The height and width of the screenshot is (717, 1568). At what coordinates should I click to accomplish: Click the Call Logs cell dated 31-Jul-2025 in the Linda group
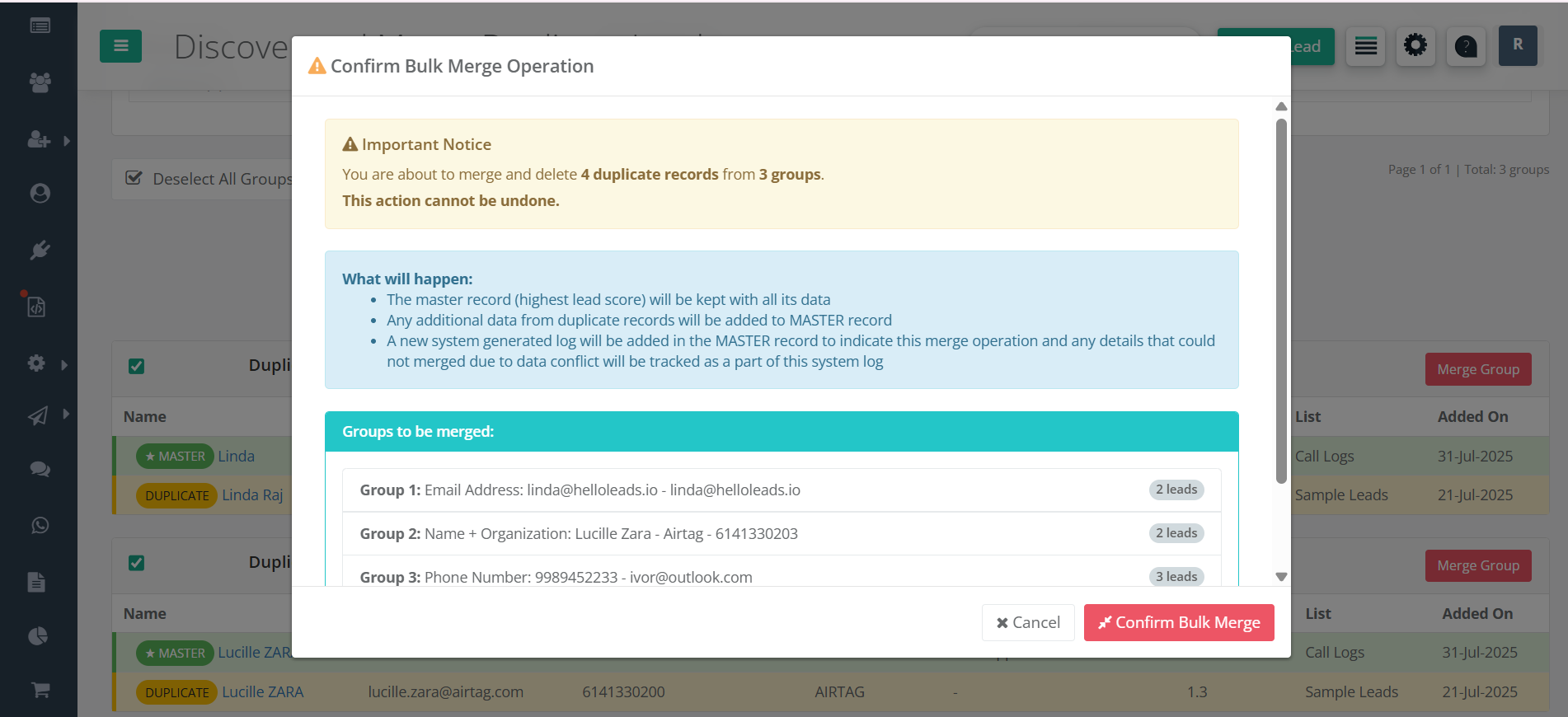[1324, 456]
